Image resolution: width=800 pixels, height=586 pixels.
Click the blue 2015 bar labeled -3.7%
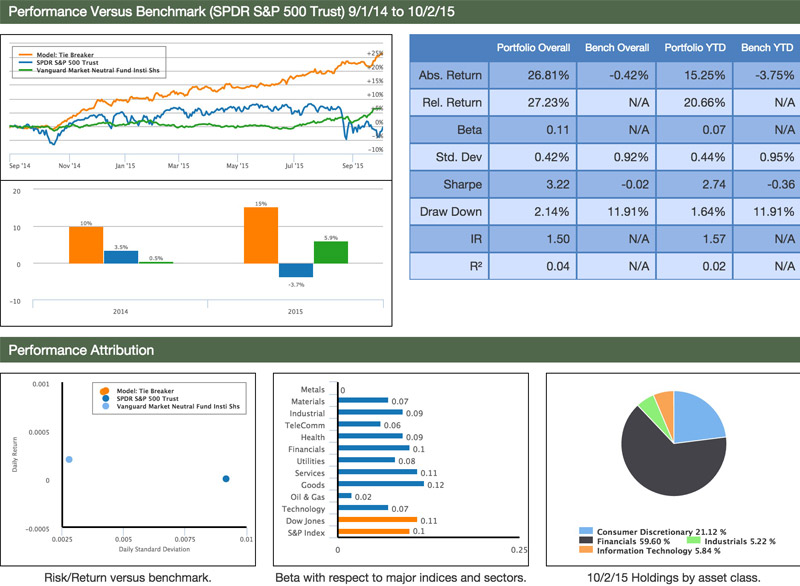tap(296, 270)
